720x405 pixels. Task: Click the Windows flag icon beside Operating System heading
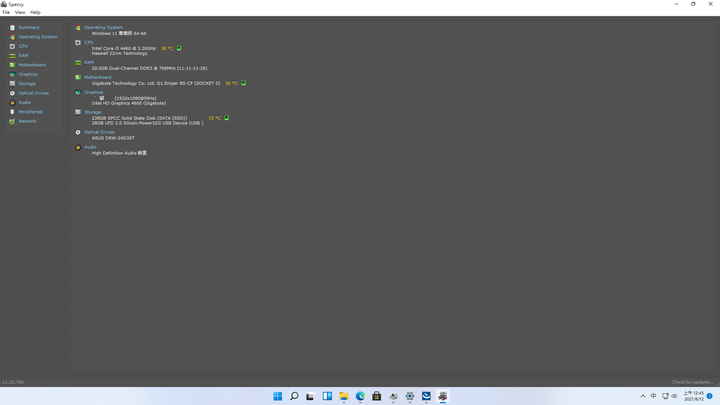click(x=78, y=28)
